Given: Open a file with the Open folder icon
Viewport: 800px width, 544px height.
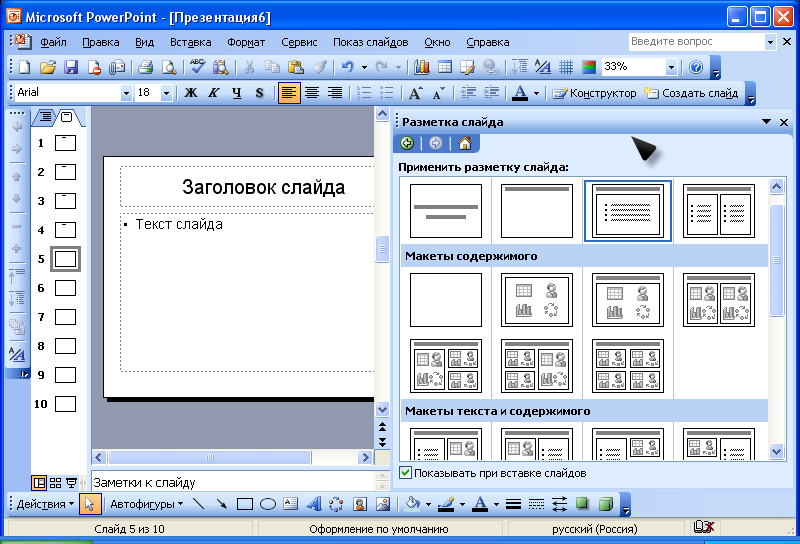Looking at the screenshot, I should pos(47,67).
